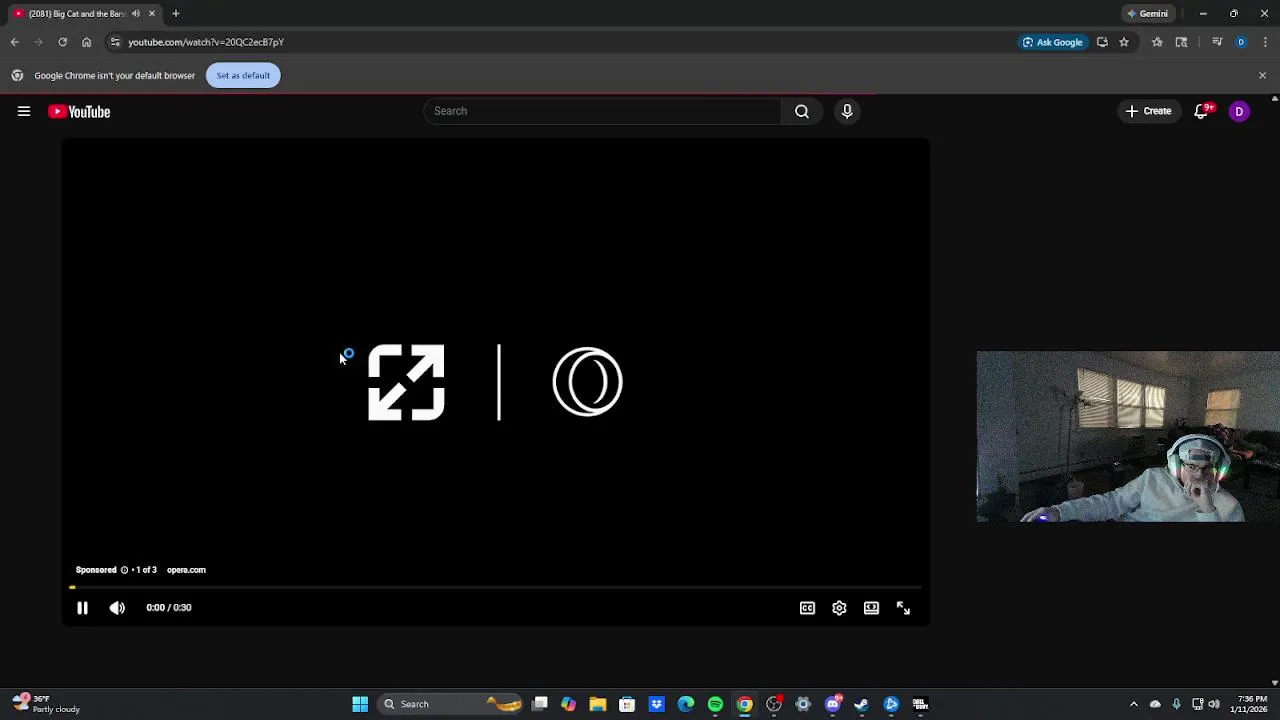
Task: Bookmark this tab star icon
Action: coord(1124,42)
